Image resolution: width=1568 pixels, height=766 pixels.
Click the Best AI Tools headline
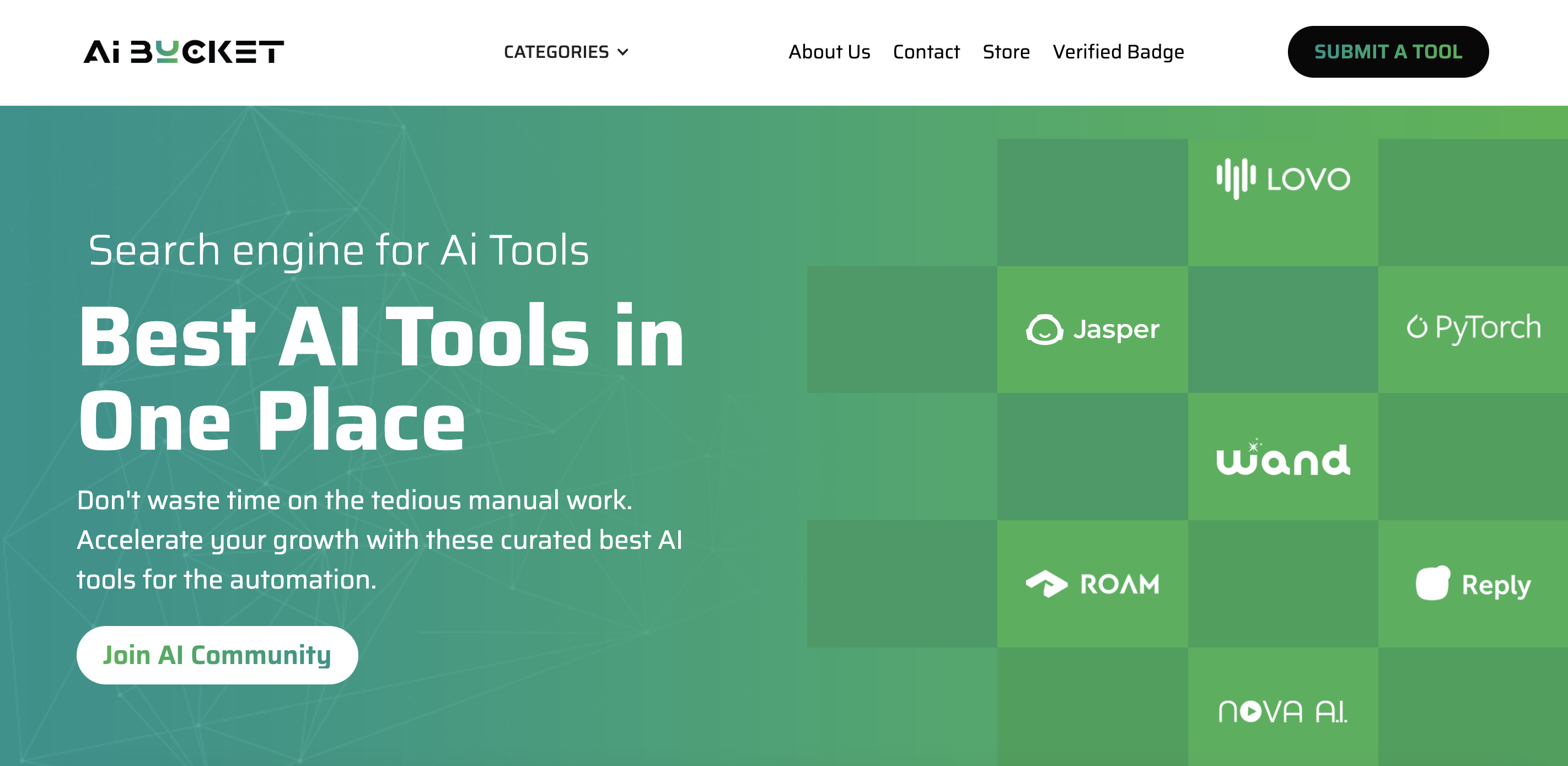(x=382, y=377)
